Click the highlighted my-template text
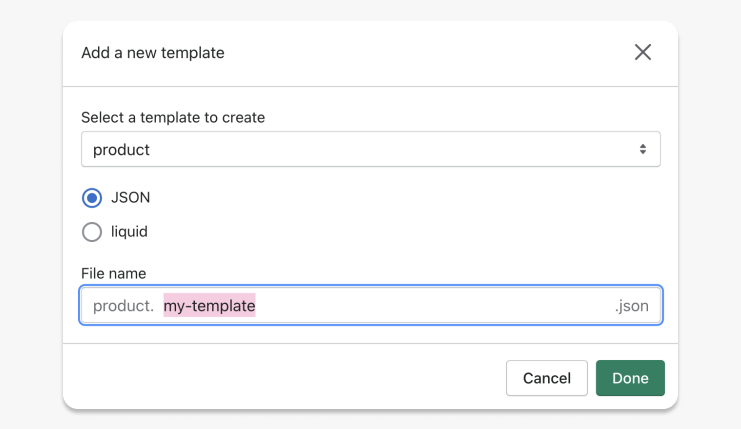Image resolution: width=741 pixels, height=429 pixels. (x=209, y=305)
